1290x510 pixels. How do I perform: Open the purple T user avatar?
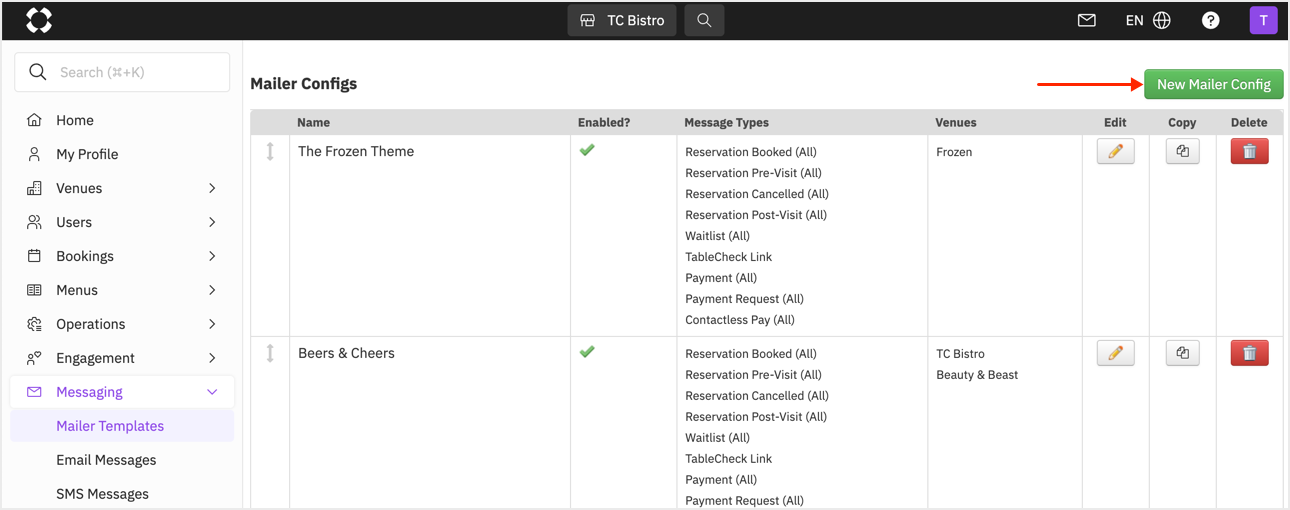1263,20
